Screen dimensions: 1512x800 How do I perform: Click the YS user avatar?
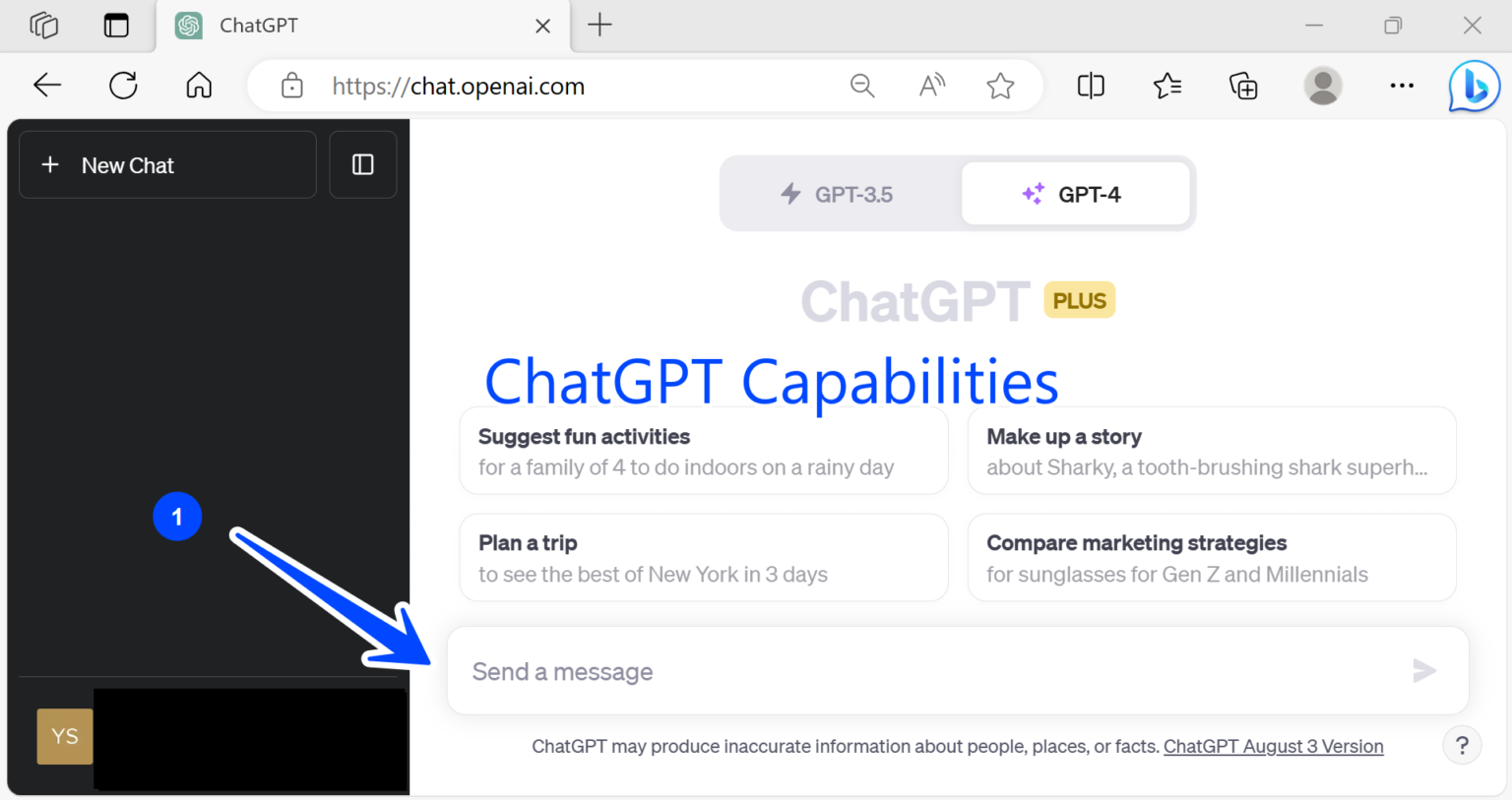64,736
